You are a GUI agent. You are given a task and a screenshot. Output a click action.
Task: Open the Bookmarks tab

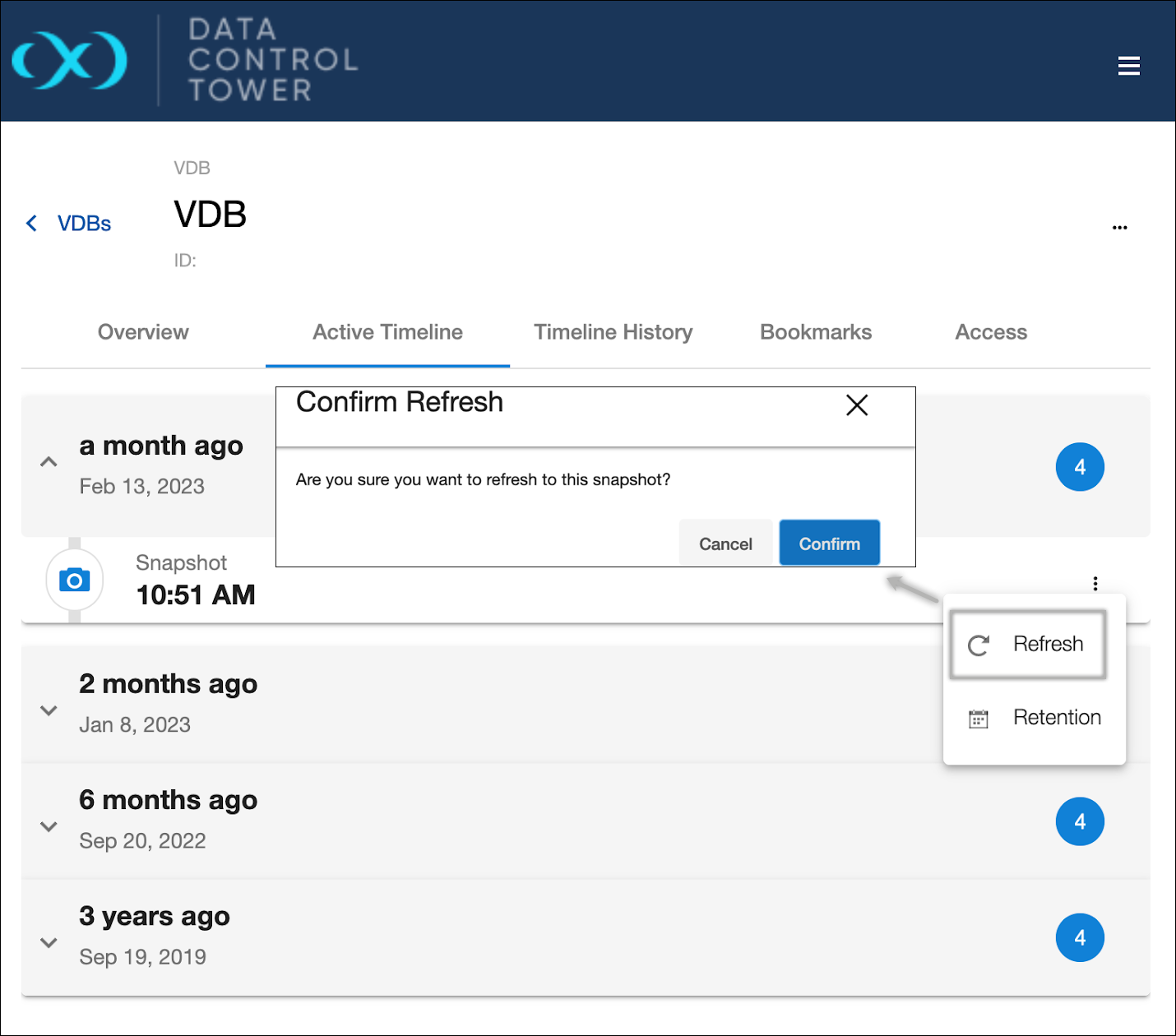(x=815, y=332)
